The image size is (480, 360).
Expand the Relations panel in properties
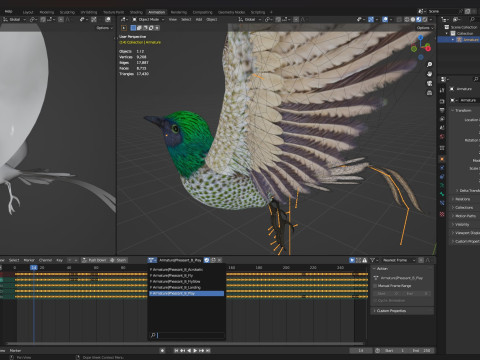coord(463,199)
